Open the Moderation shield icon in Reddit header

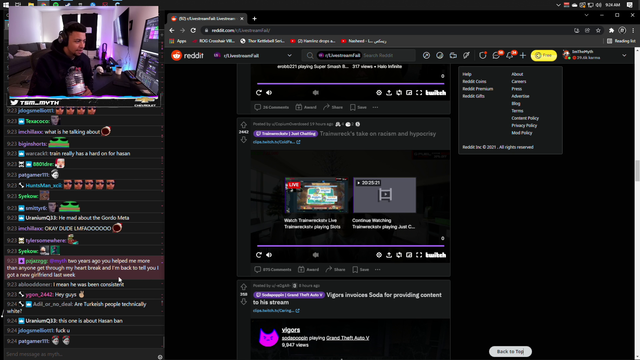[482, 56]
